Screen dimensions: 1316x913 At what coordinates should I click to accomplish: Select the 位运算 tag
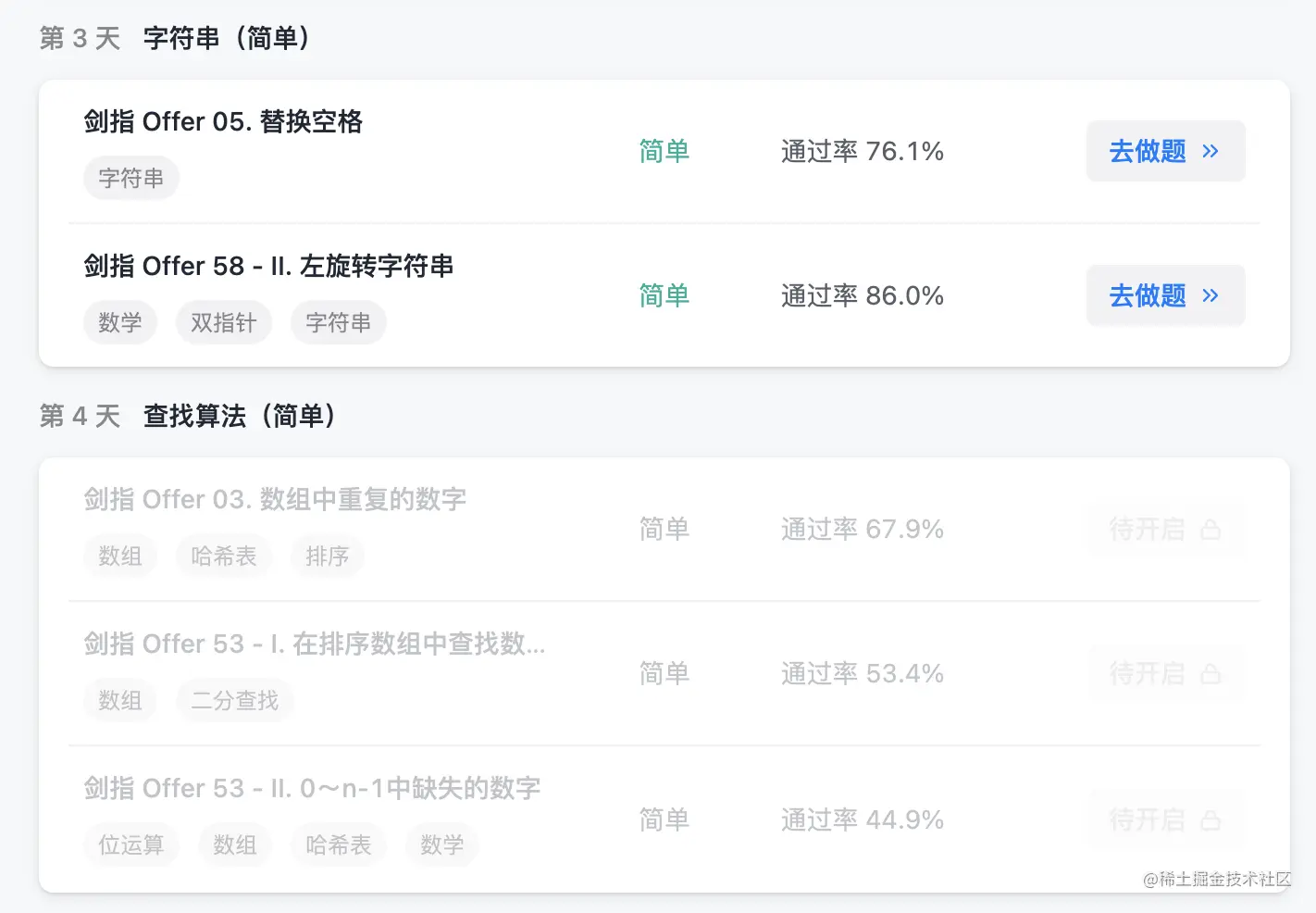pyautogui.click(x=131, y=844)
